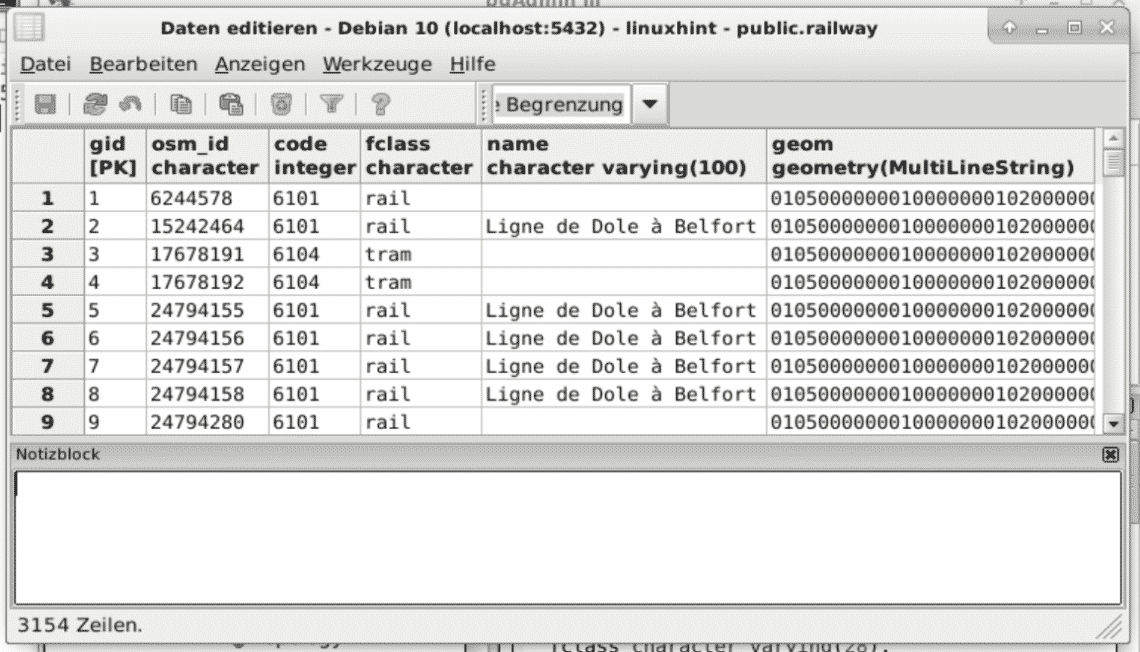Click osm_id cell 17678192
The height and width of the screenshot is (652, 1140).
[x=207, y=282]
